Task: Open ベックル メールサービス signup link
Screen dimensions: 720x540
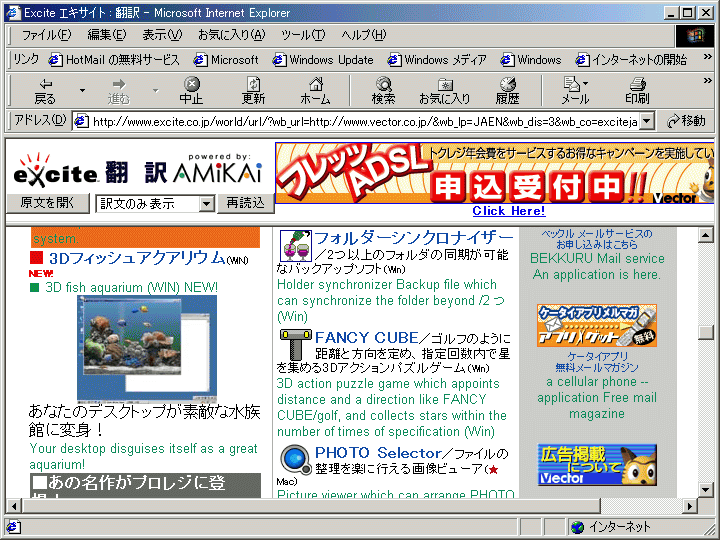Action: click(597, 239)
